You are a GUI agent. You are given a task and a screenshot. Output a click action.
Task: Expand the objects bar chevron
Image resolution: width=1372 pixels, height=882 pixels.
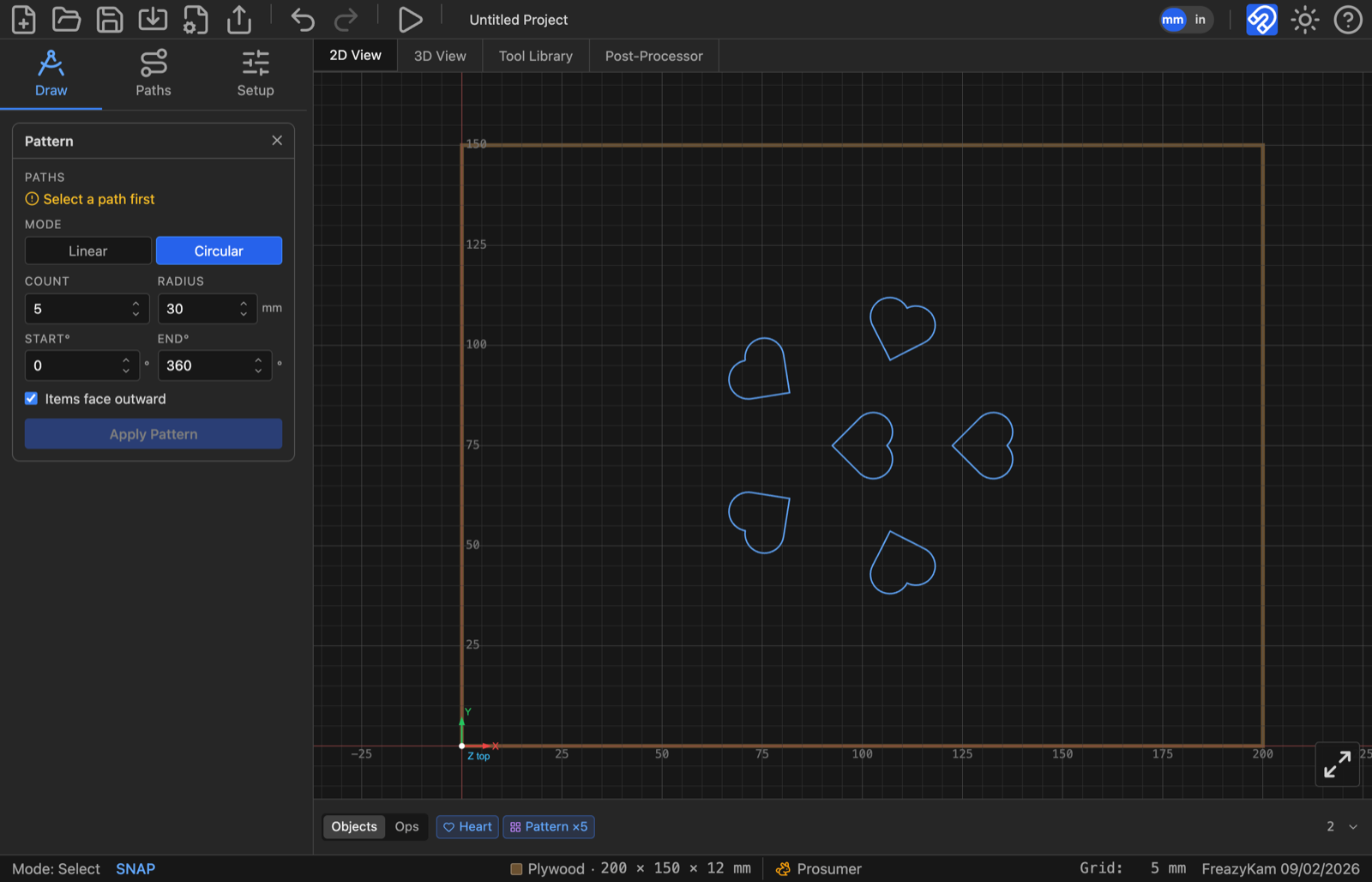[x=1353, y=826]
